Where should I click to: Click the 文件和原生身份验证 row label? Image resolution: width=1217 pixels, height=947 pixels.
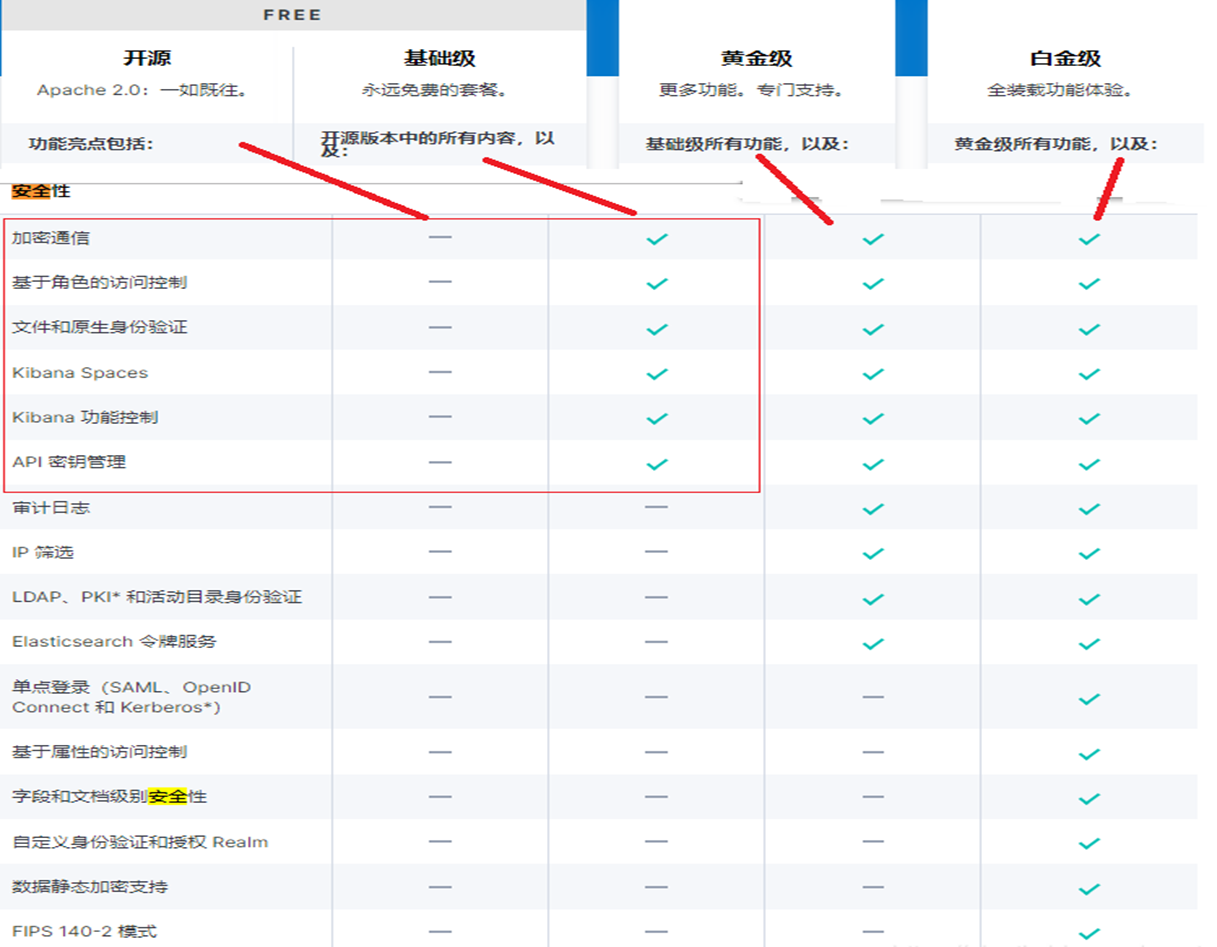[x=99, y=327]
